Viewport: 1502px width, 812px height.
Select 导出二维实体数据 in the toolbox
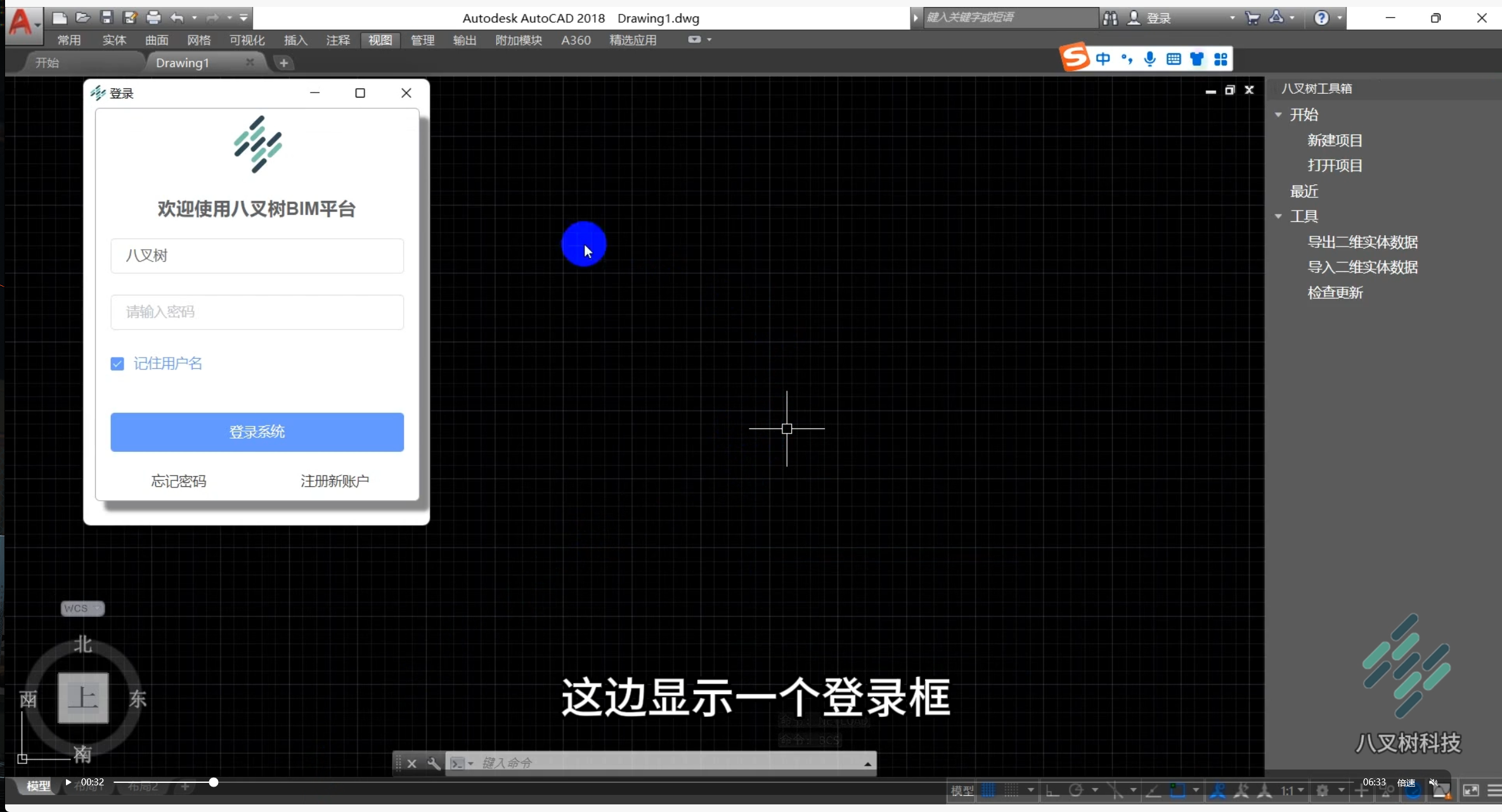tap(1363, 242)
